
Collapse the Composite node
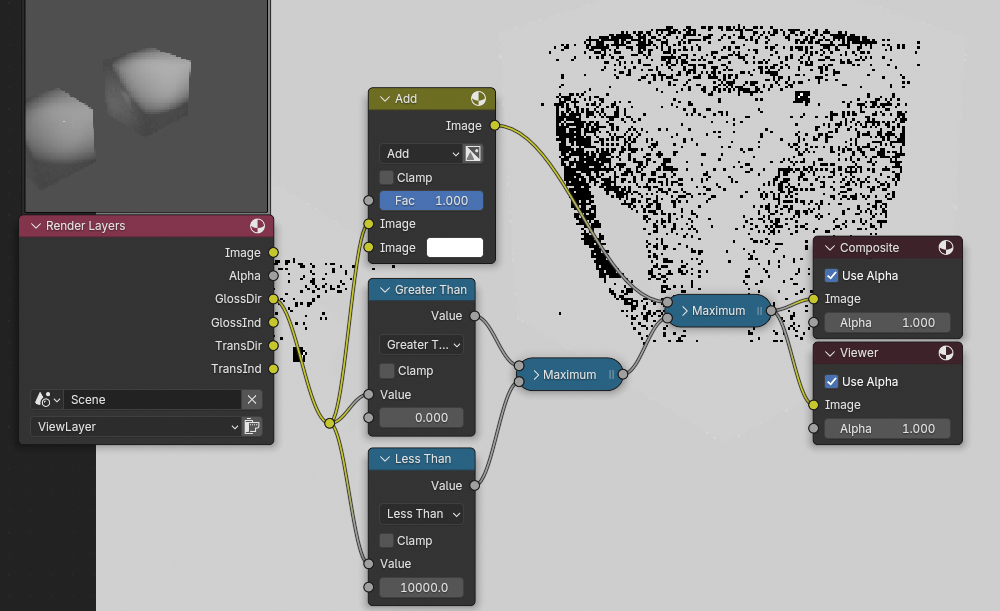point(830,247)
